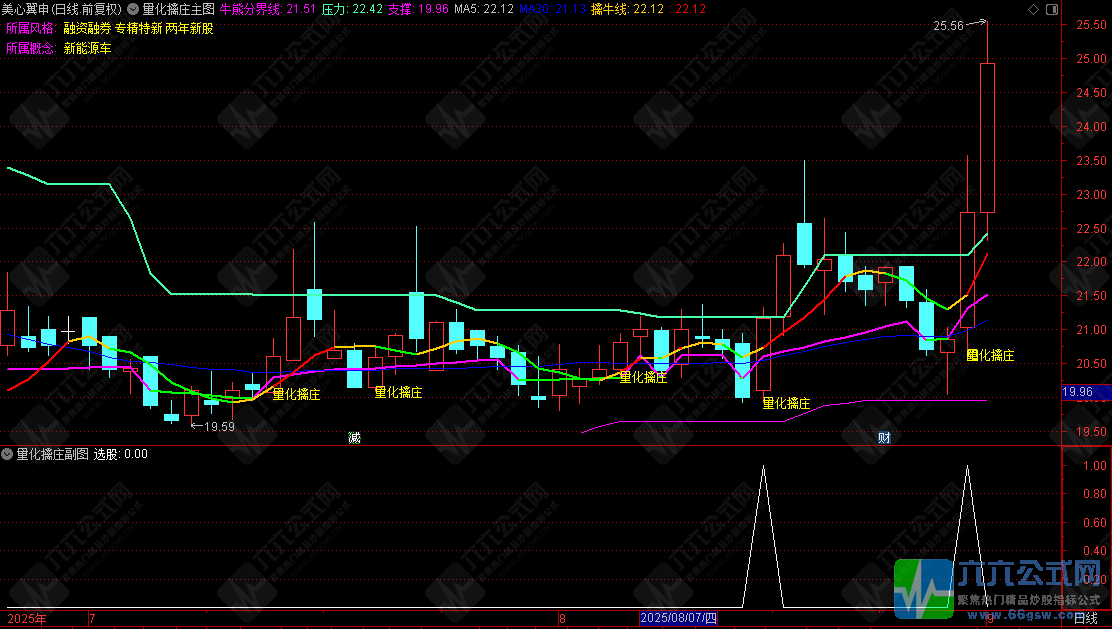1112x629 pixels.
Task: Click the 日线 period label at bottom right
Action: click(1085, 619)
